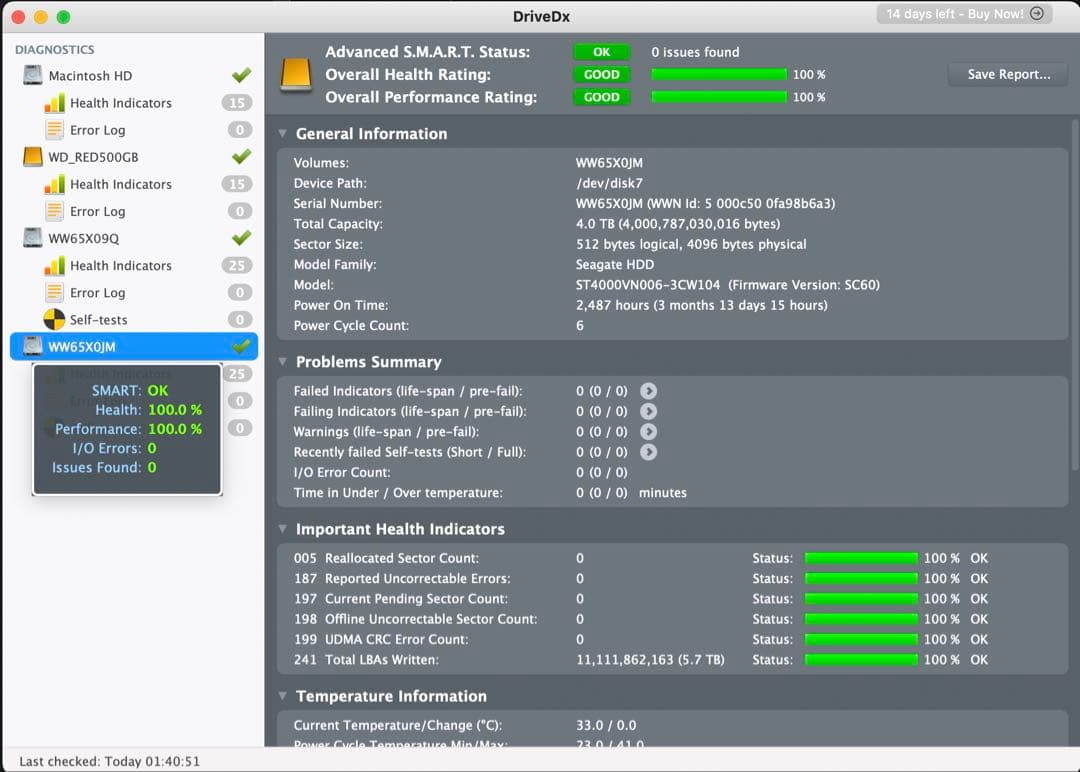The height and width of the screenshot is (772, 1080).
Task: Collapse the Problems Summary section
Action: (282, 361)
